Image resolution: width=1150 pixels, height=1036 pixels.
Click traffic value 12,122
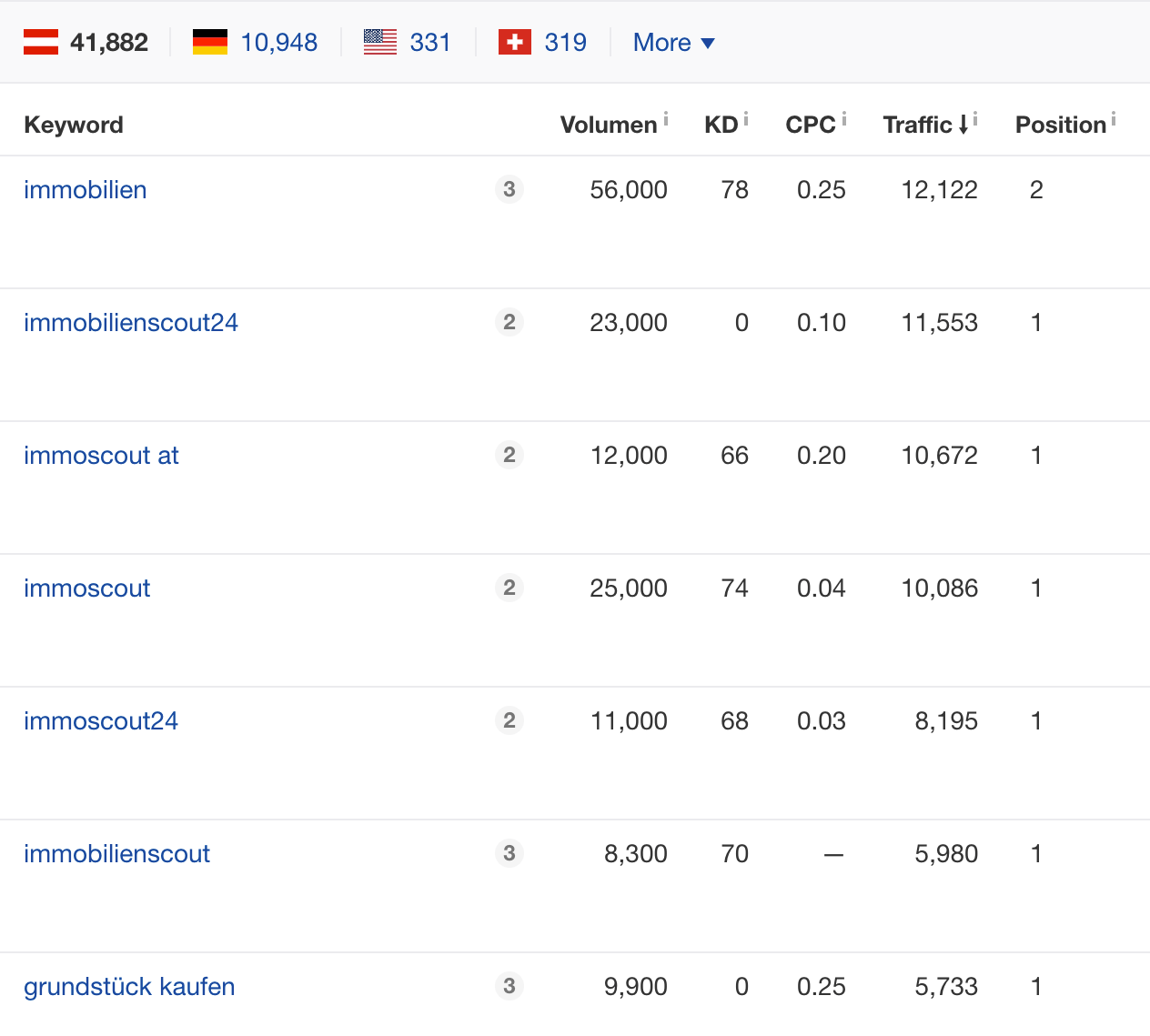click(940, 190)
